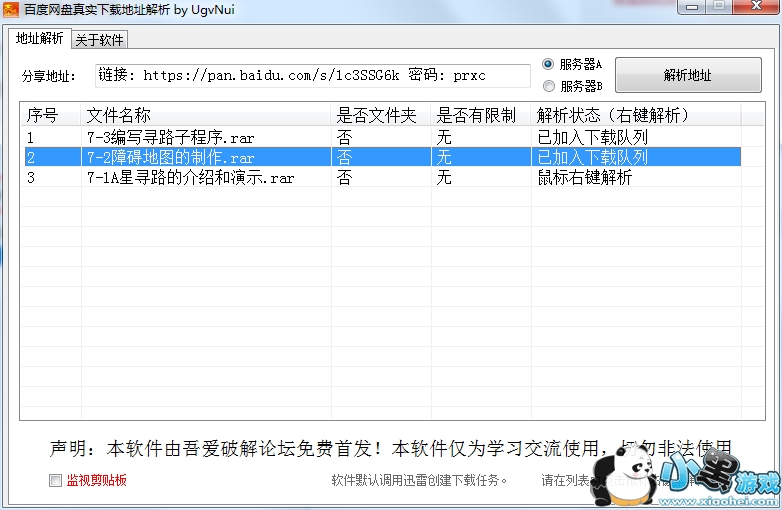Click the 文件名称 column header
This screenshot has height=510, width=782.
pyautogui.click(x=206, y=115)
